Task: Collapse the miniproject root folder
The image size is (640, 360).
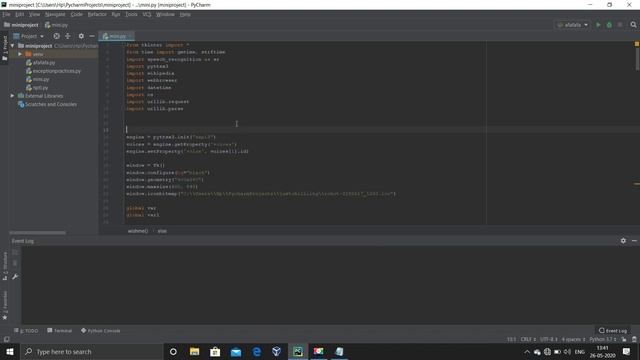Action: [x=13, y=46]
